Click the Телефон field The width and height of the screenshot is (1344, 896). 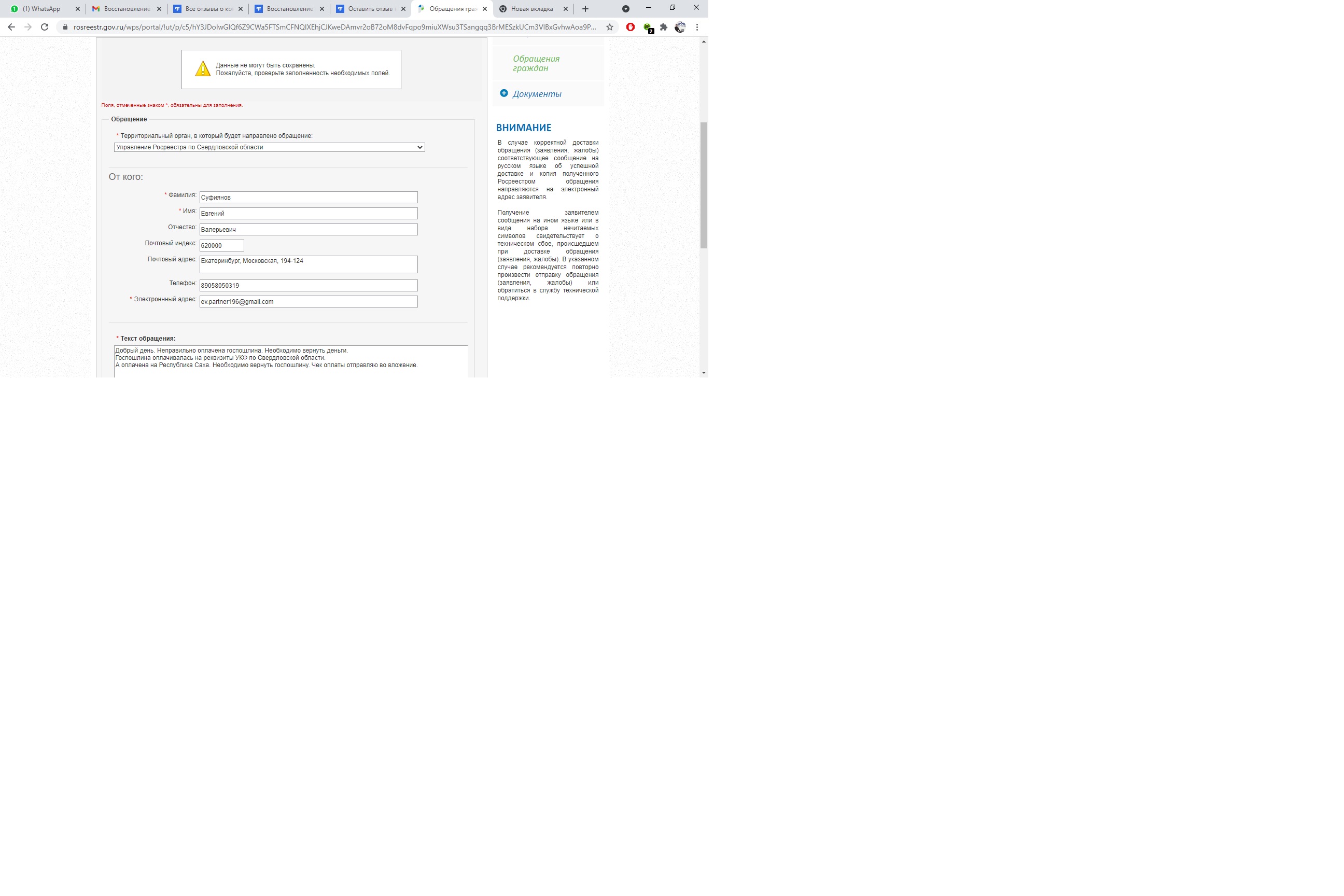309,285
